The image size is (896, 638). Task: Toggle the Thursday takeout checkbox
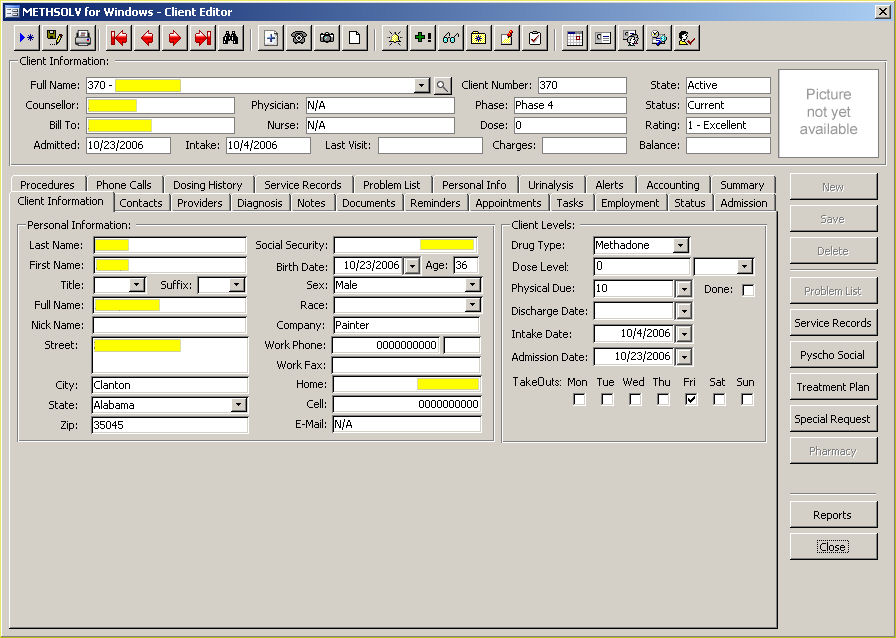663,400
